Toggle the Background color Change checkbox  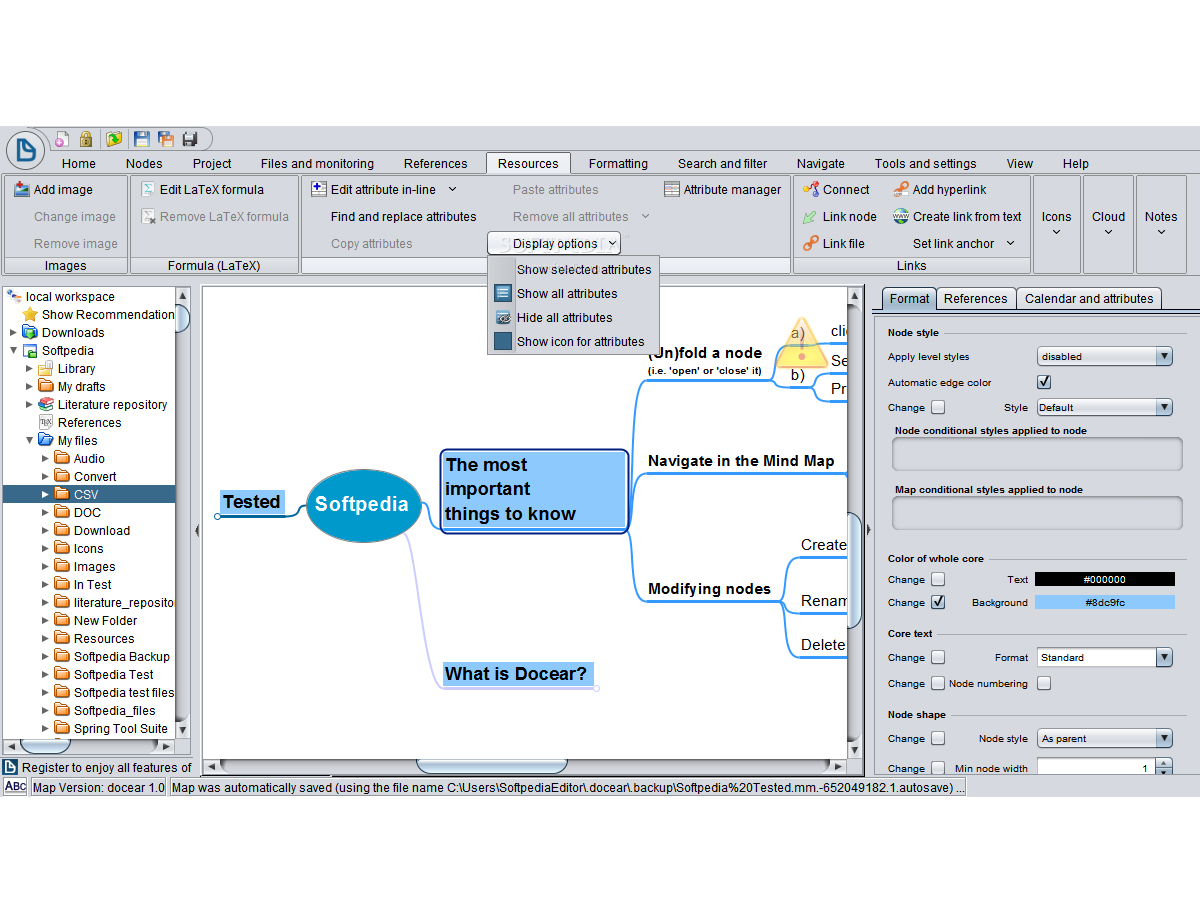coord(938,603)
